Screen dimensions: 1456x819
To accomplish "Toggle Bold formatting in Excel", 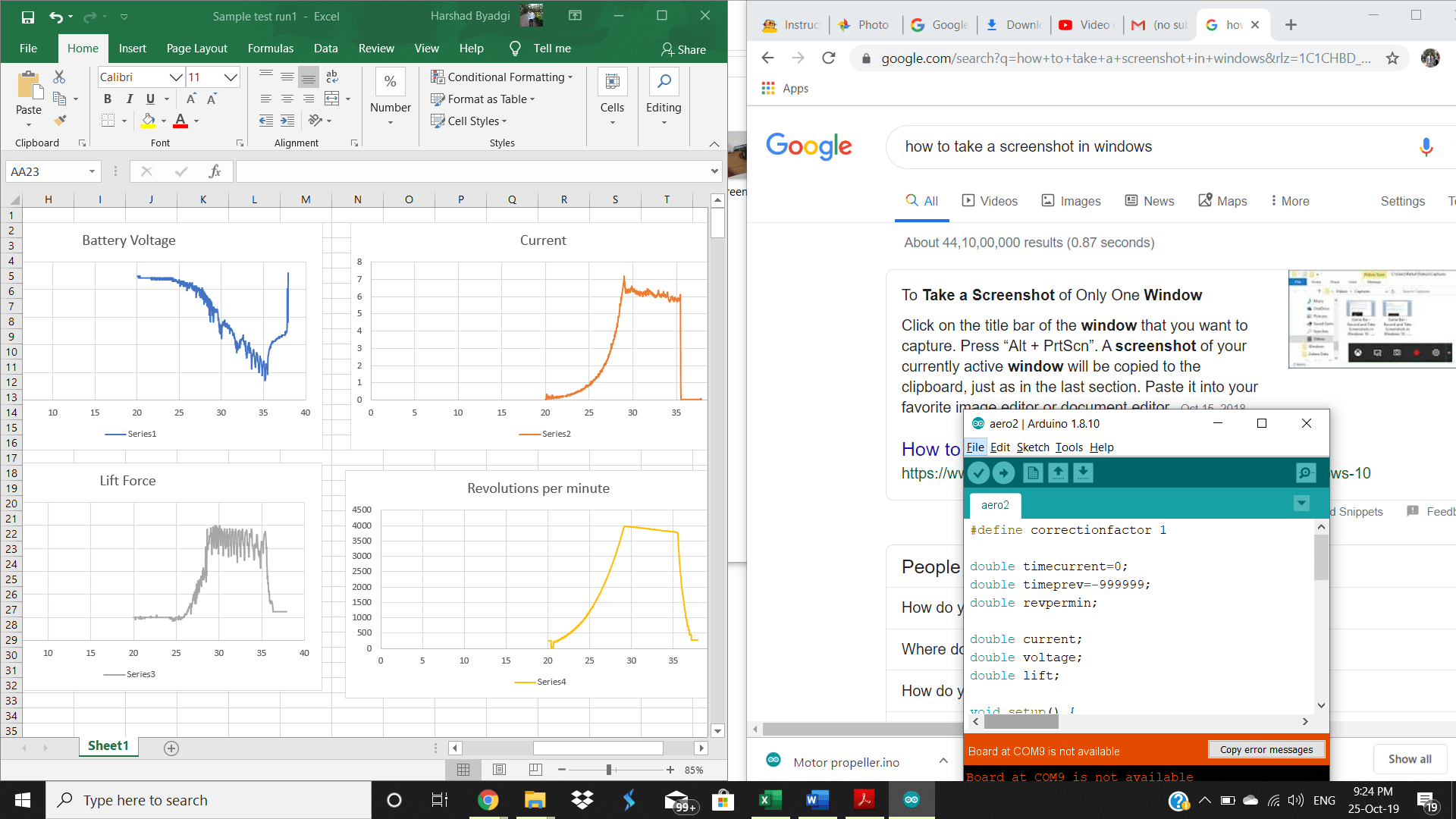I will pos(108,99).
